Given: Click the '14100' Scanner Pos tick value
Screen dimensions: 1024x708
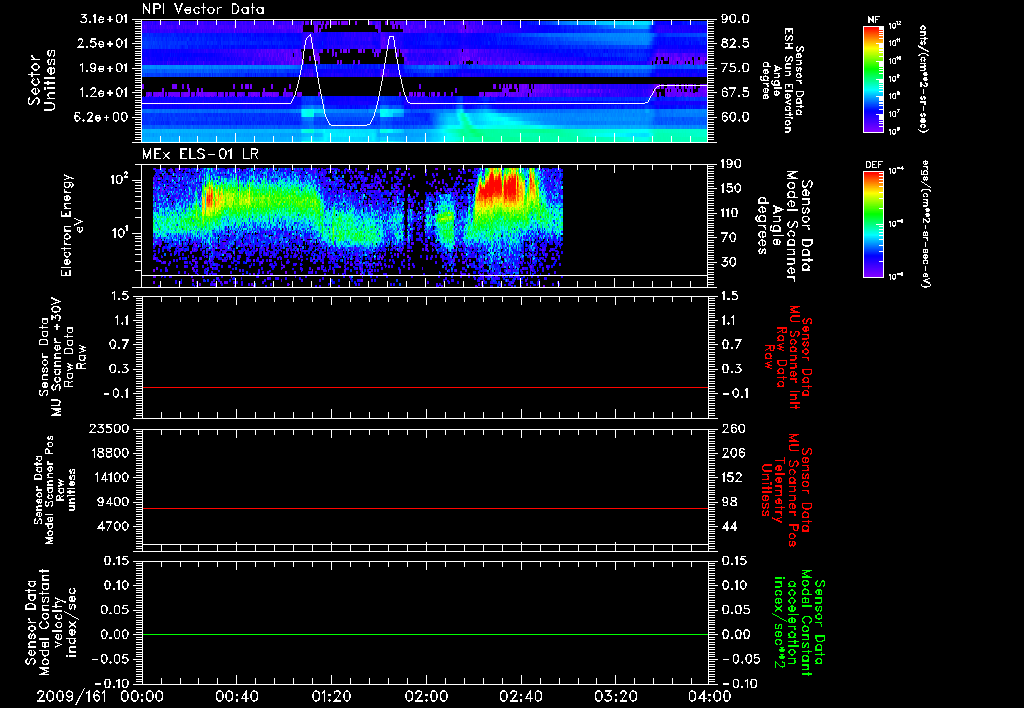Looking at the screenshot, I should pos(110,477).
